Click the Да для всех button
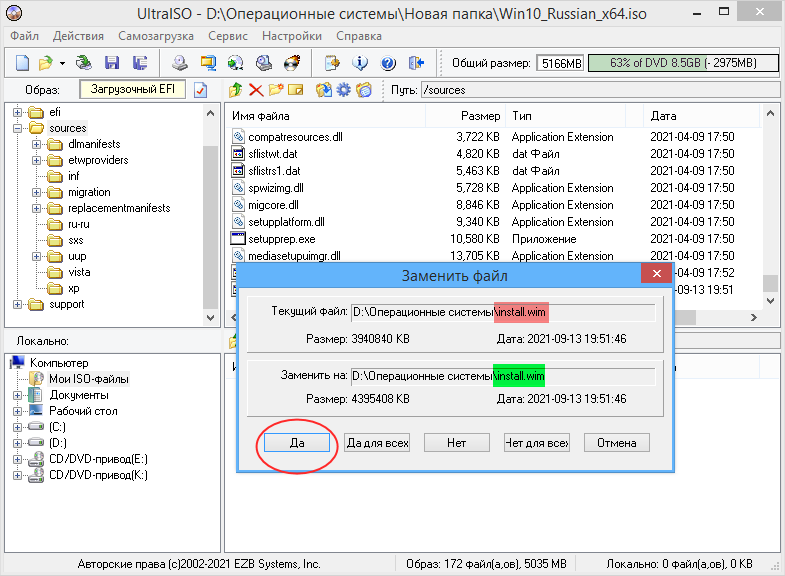Image resolution: width=785 pixels, height=576 pixels. 377,443
